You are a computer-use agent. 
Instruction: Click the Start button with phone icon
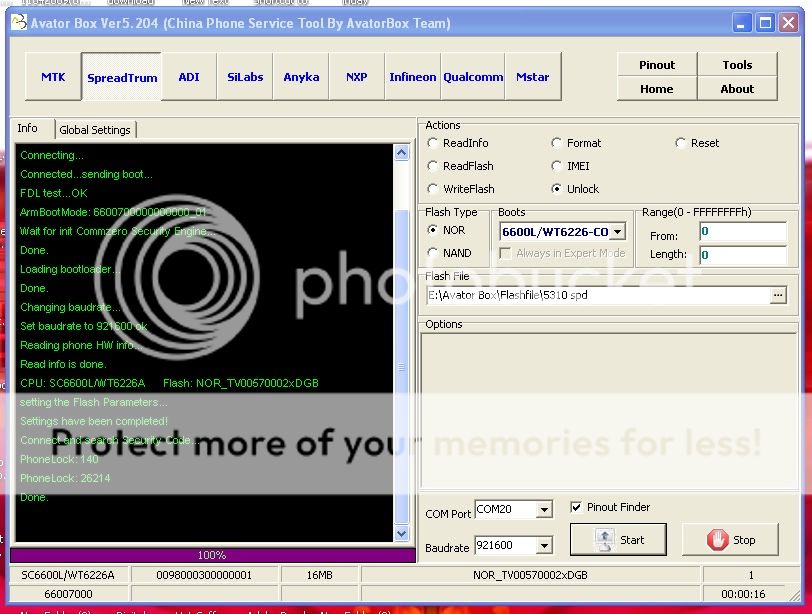620,540
